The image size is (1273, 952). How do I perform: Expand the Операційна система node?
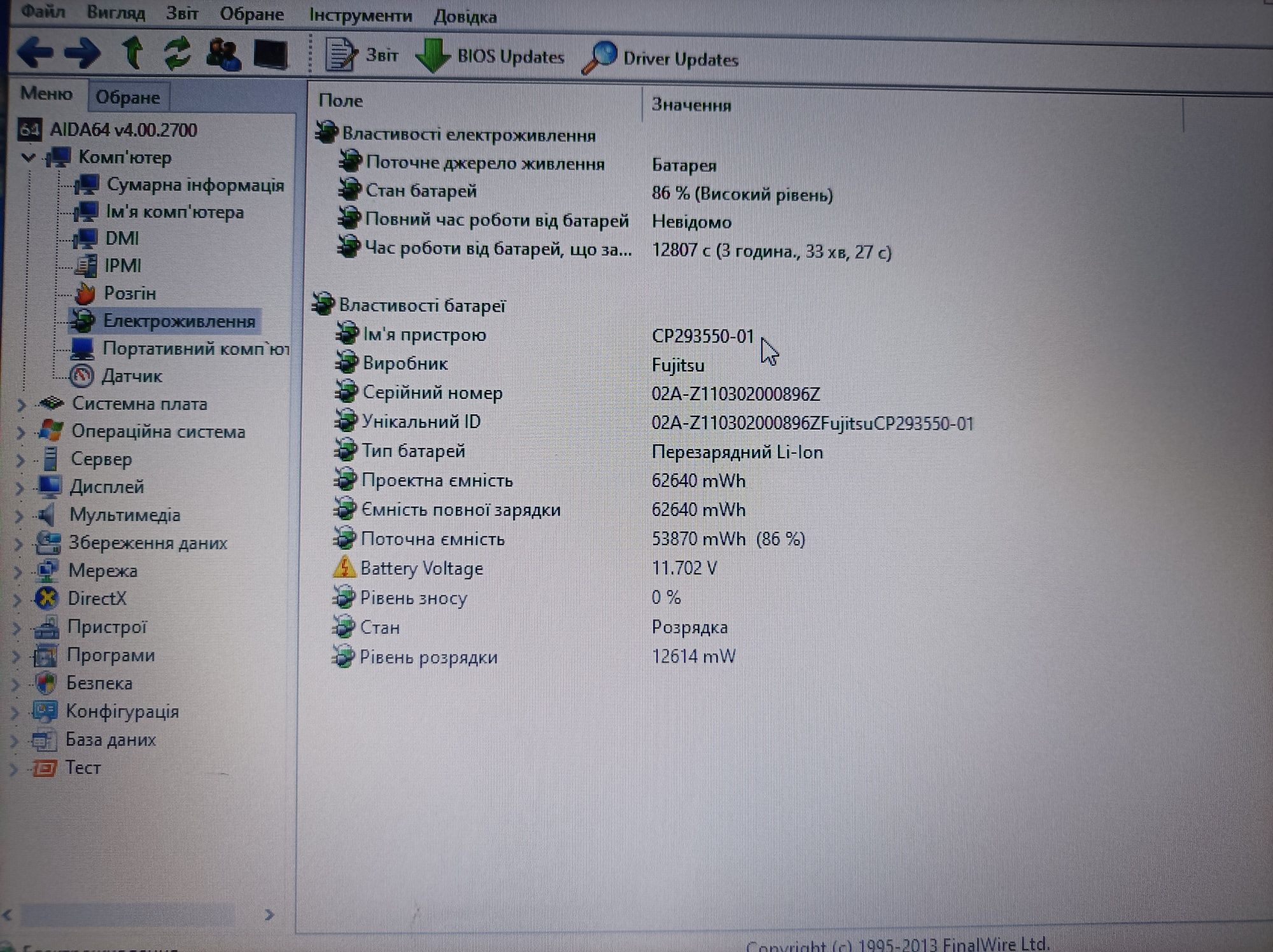click(x=20, y=432)
